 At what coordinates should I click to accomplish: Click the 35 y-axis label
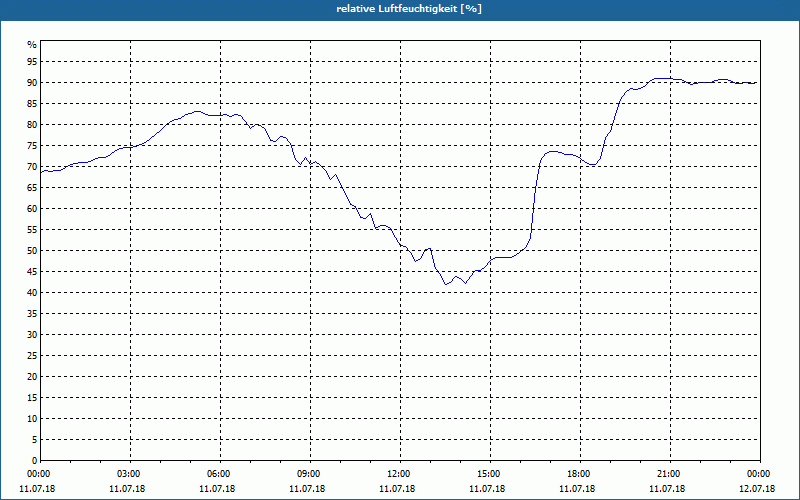coord(32,314)
